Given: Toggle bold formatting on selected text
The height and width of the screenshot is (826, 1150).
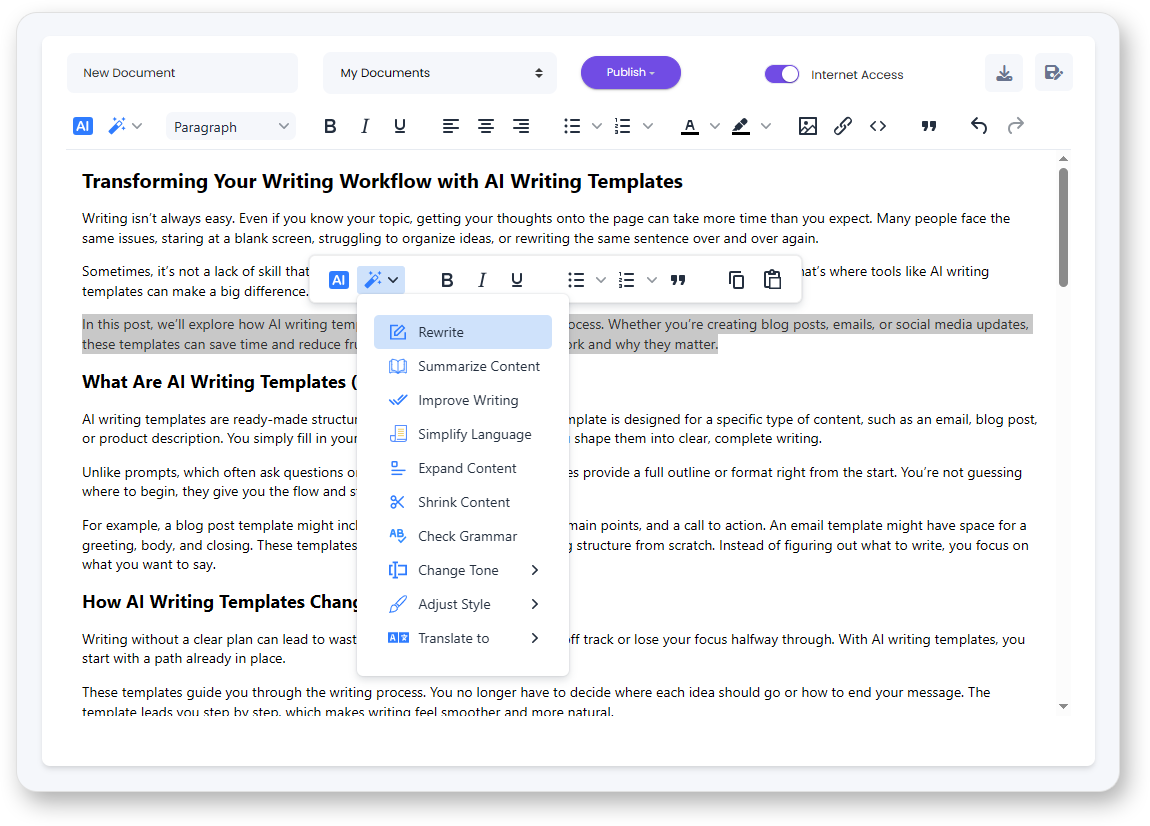Looking at the screenshot, I should point(330,125).
